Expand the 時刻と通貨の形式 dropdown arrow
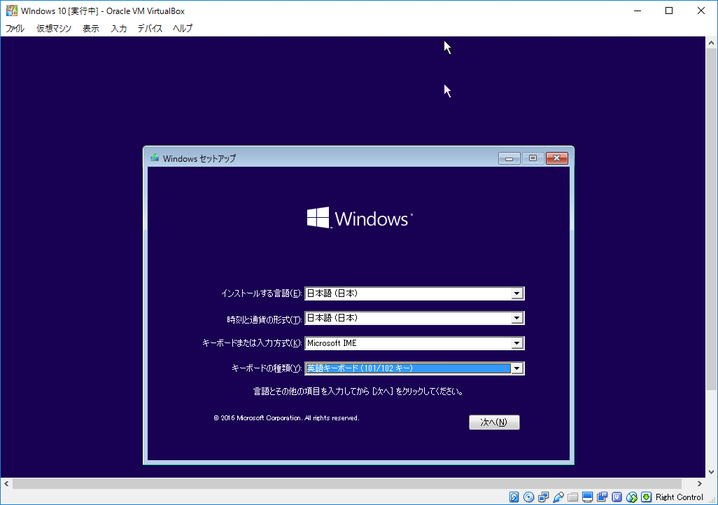 [517, 318]
